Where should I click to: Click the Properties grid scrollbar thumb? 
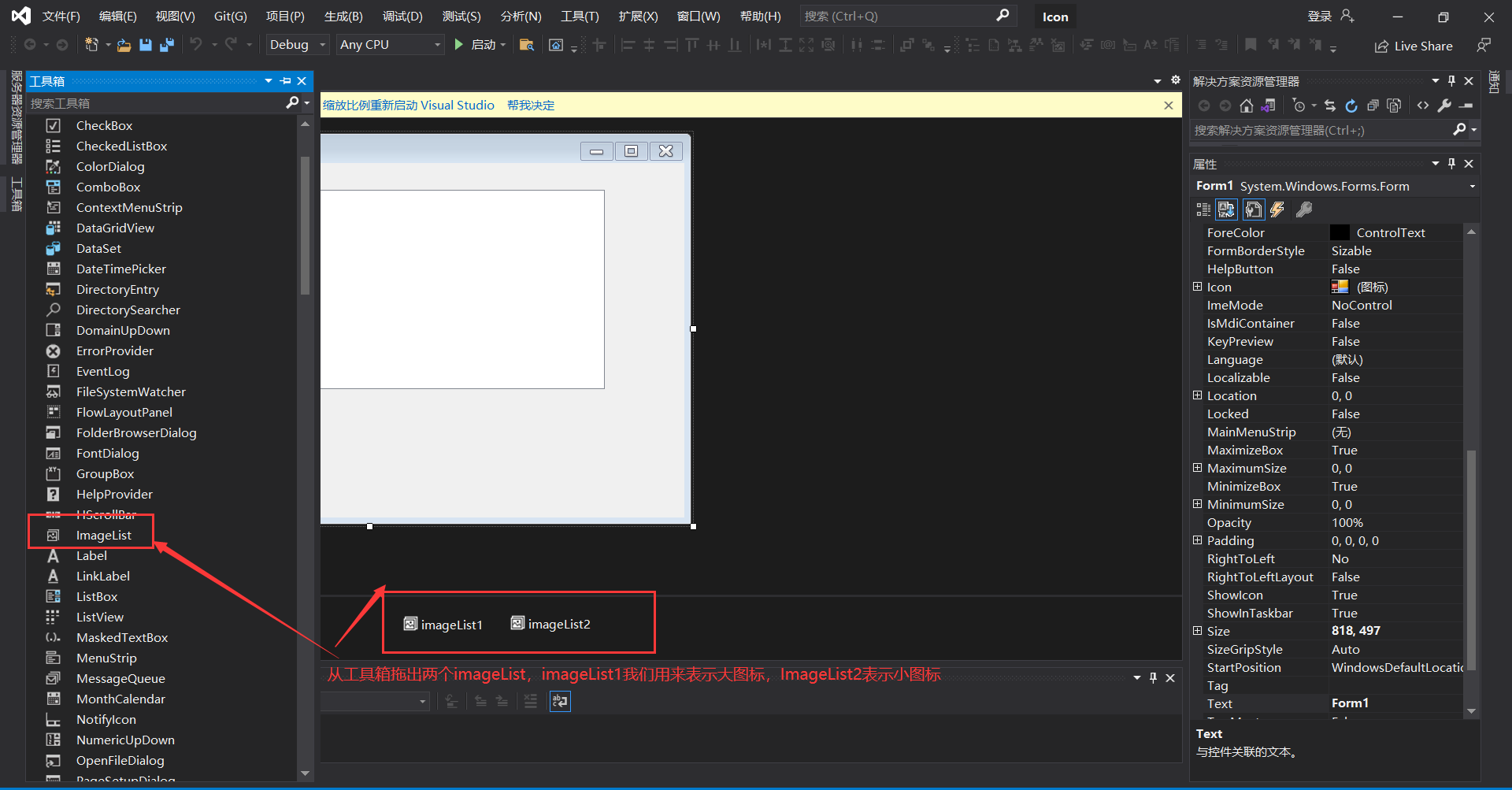(1471, 559)
